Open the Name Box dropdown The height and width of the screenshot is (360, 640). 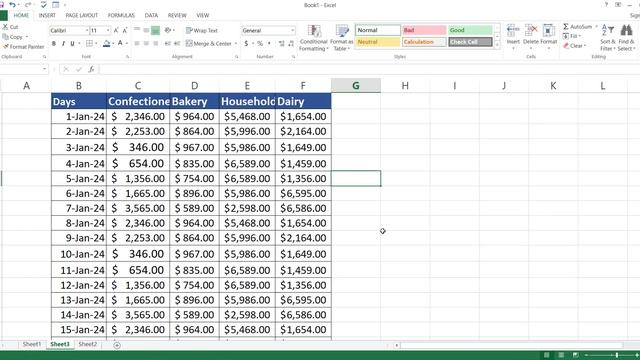pos(44,69)
